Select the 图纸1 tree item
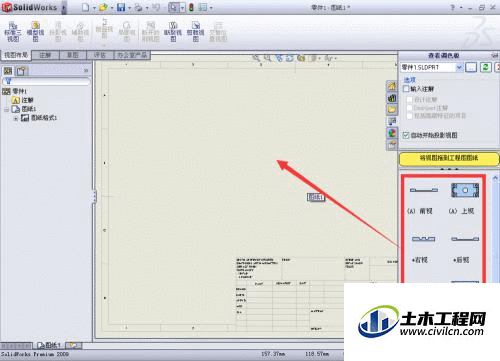Viewport: 500px width, 361px height. (x=24, y=109)
